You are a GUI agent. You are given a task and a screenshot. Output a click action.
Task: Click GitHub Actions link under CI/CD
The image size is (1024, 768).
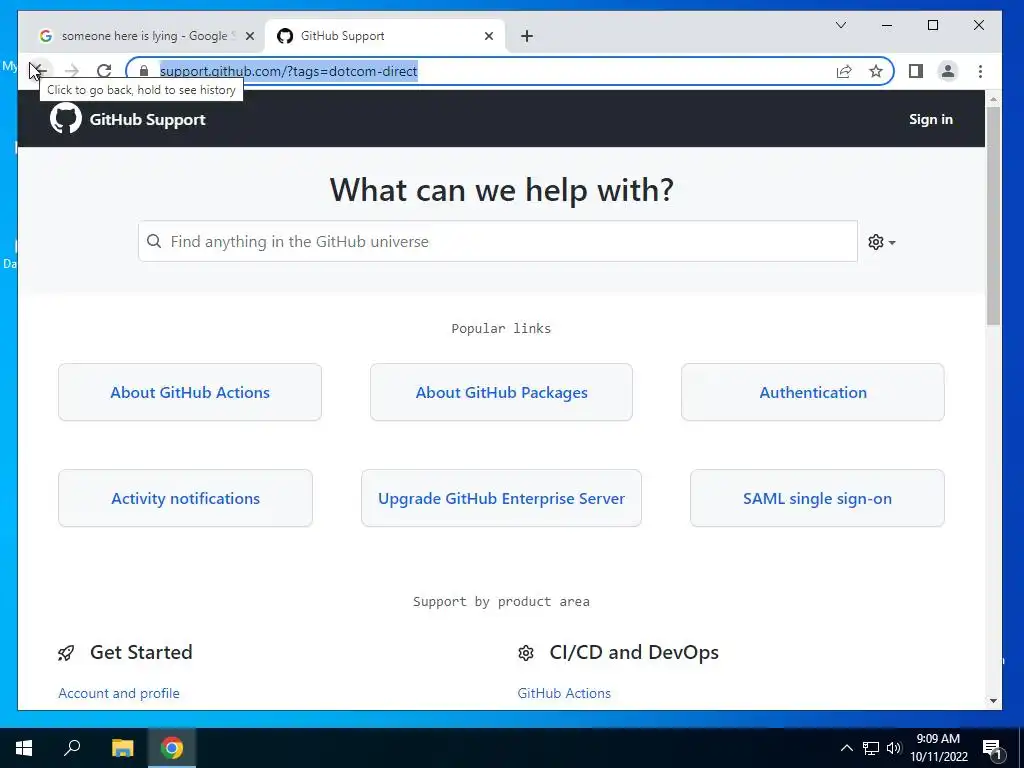564,693
